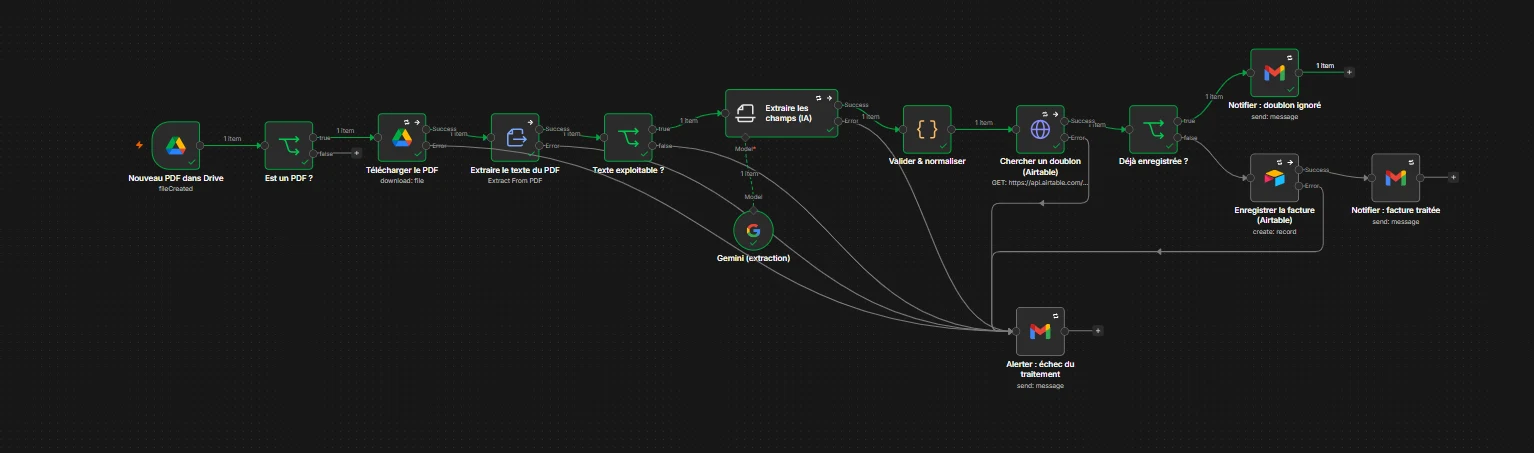Select the Texte exploitable ? If node

click(628, 137)
